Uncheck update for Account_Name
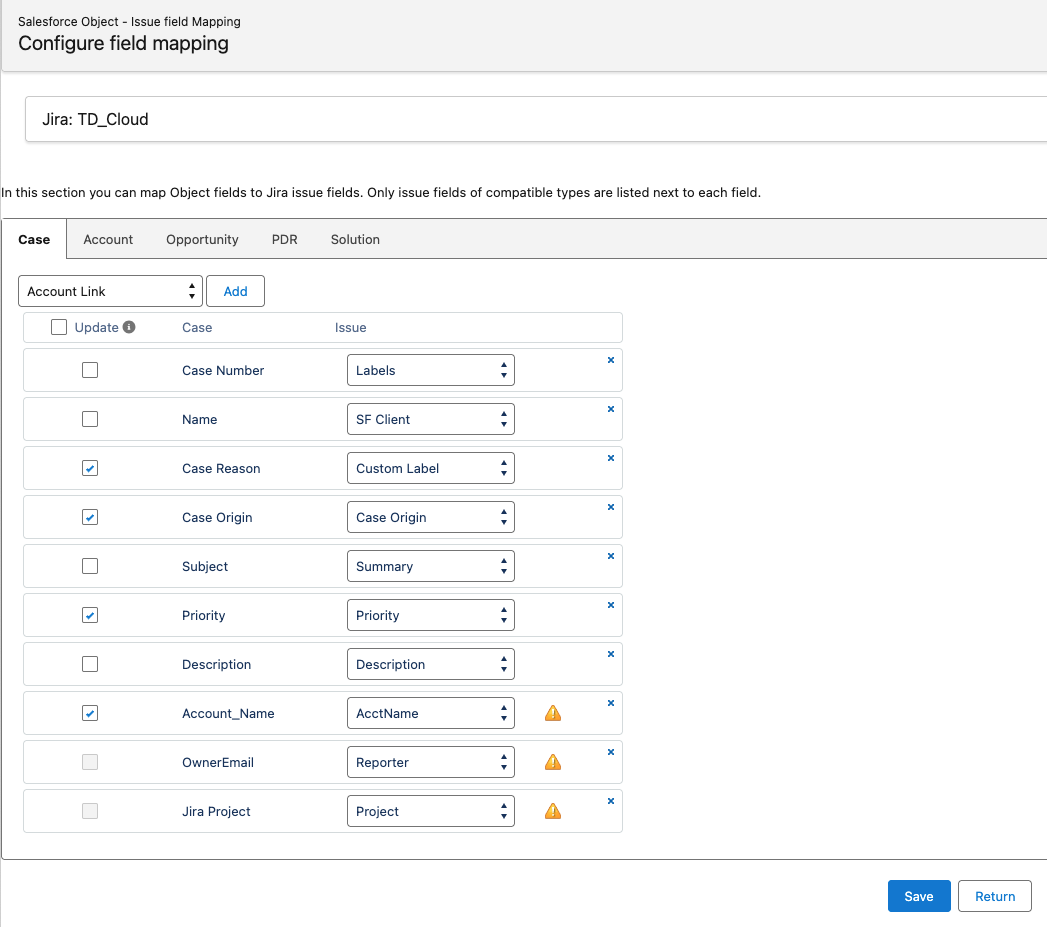1047x927 pixels. click(90, 713)
